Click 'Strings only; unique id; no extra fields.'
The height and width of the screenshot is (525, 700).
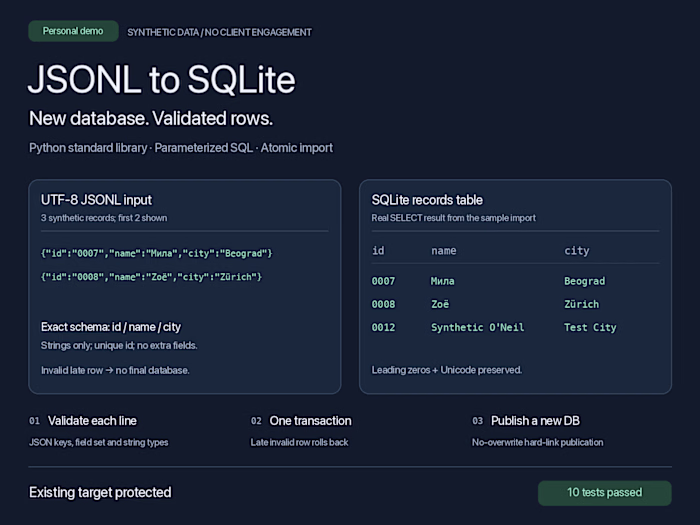tap(119, 346)
